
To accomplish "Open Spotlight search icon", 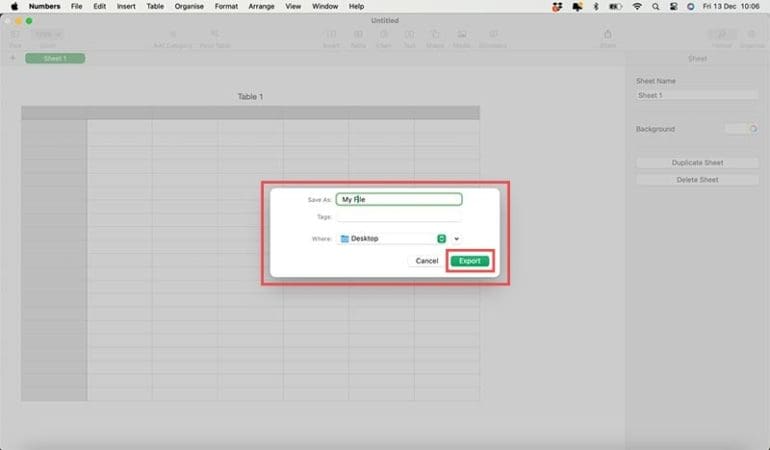I will (656, 6).
